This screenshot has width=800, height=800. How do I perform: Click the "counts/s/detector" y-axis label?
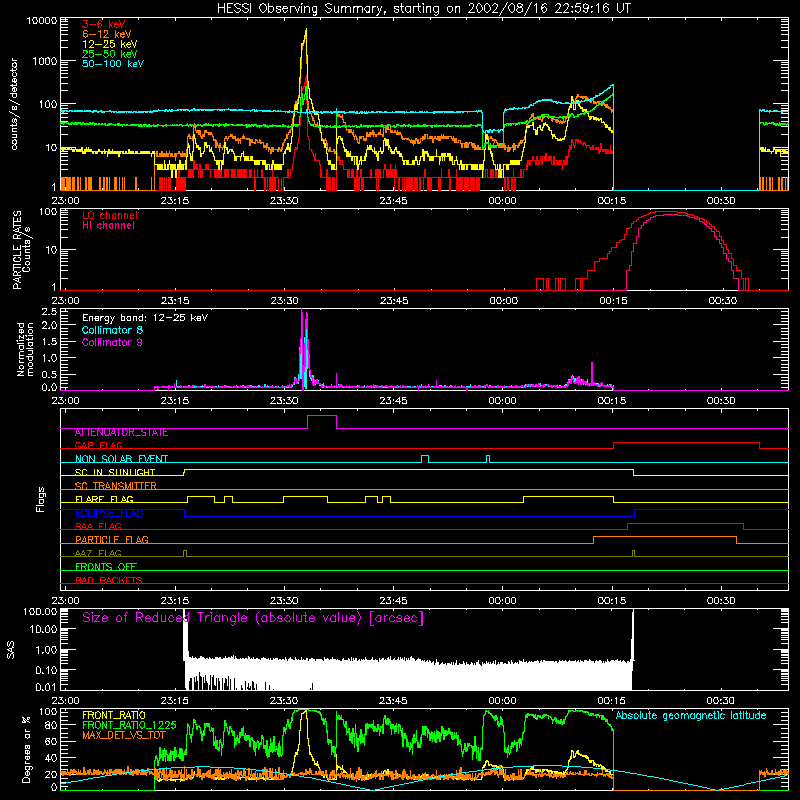tap(14, 104)
